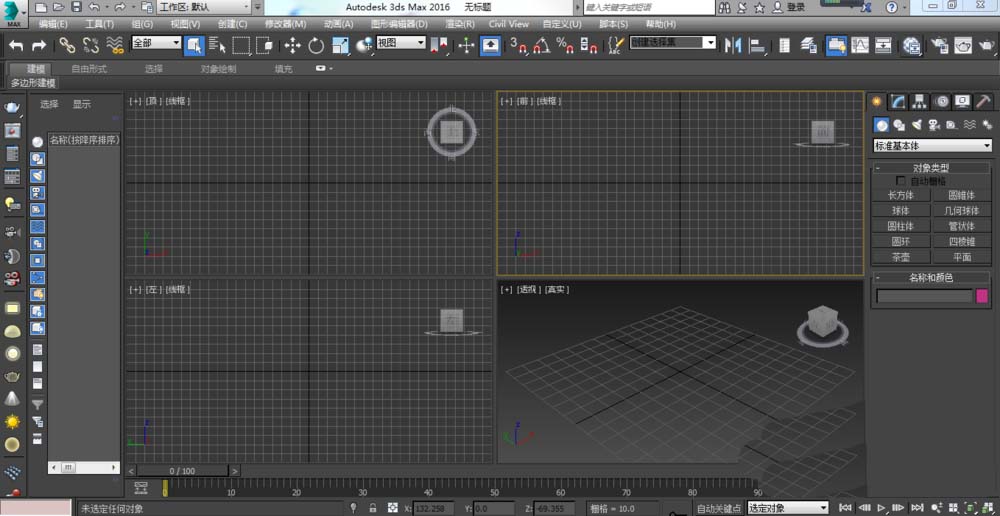Choose the Rectangular Selection Region tool
The image size is (1000, 516).
[x=241, y=45]
